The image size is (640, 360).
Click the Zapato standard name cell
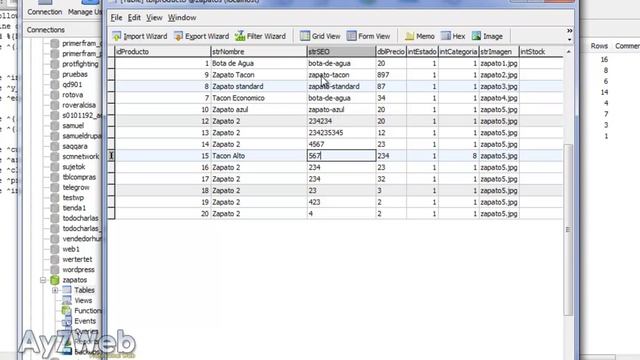tap(258, 86)
